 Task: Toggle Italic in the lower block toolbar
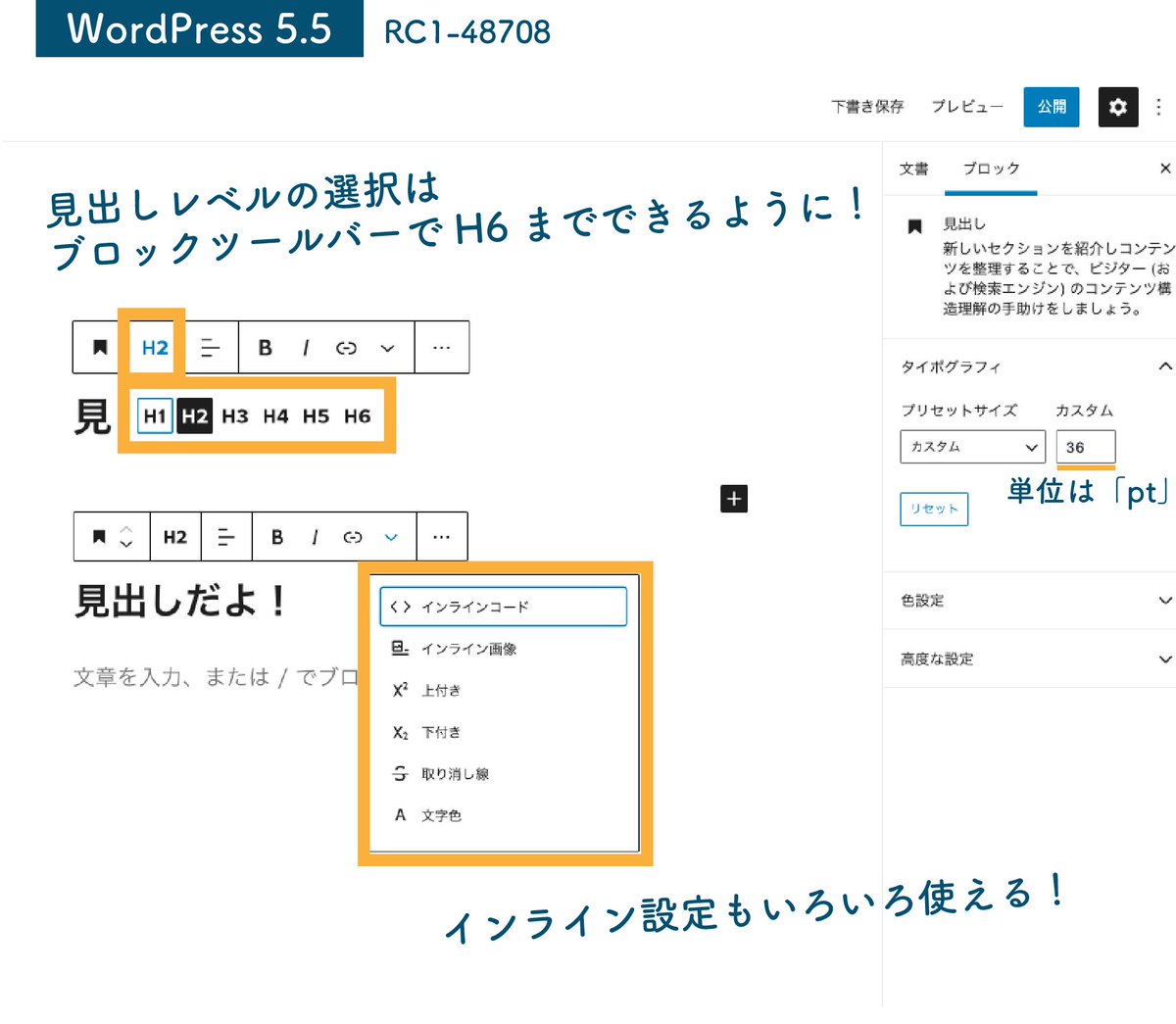coord(315,536)
